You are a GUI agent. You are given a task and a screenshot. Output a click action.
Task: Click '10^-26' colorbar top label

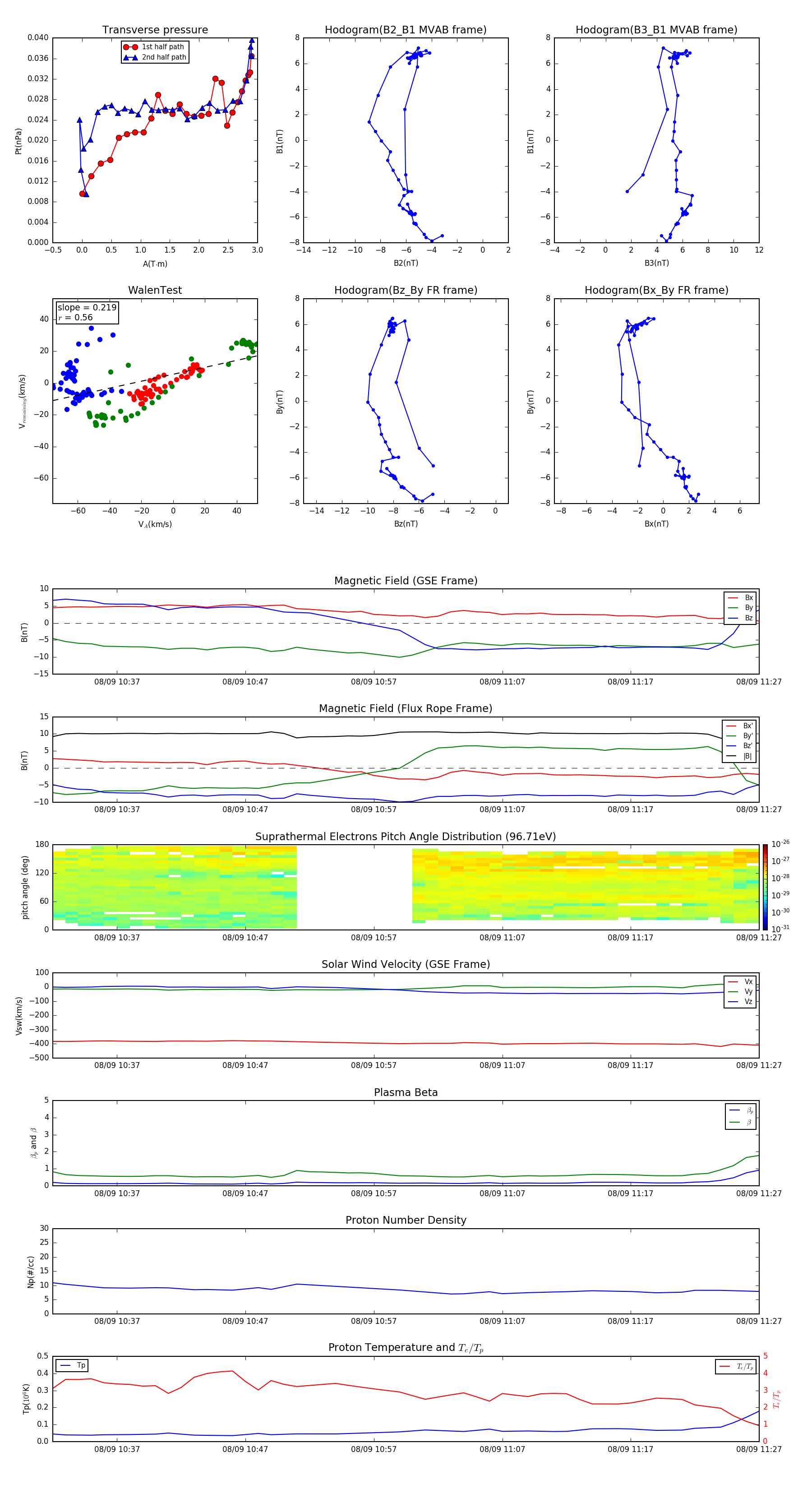780,844
